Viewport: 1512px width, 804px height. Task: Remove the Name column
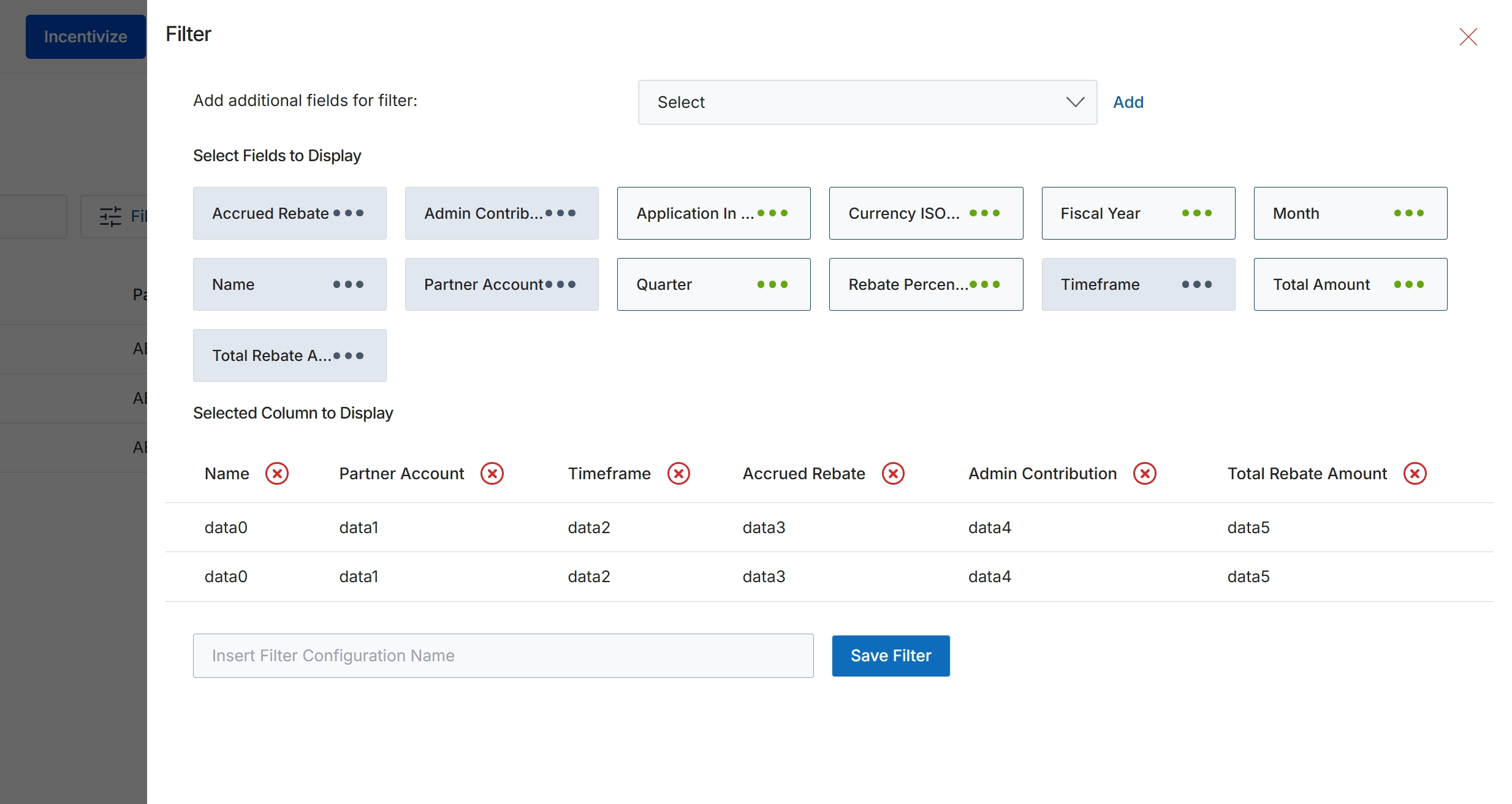point(277,474)
